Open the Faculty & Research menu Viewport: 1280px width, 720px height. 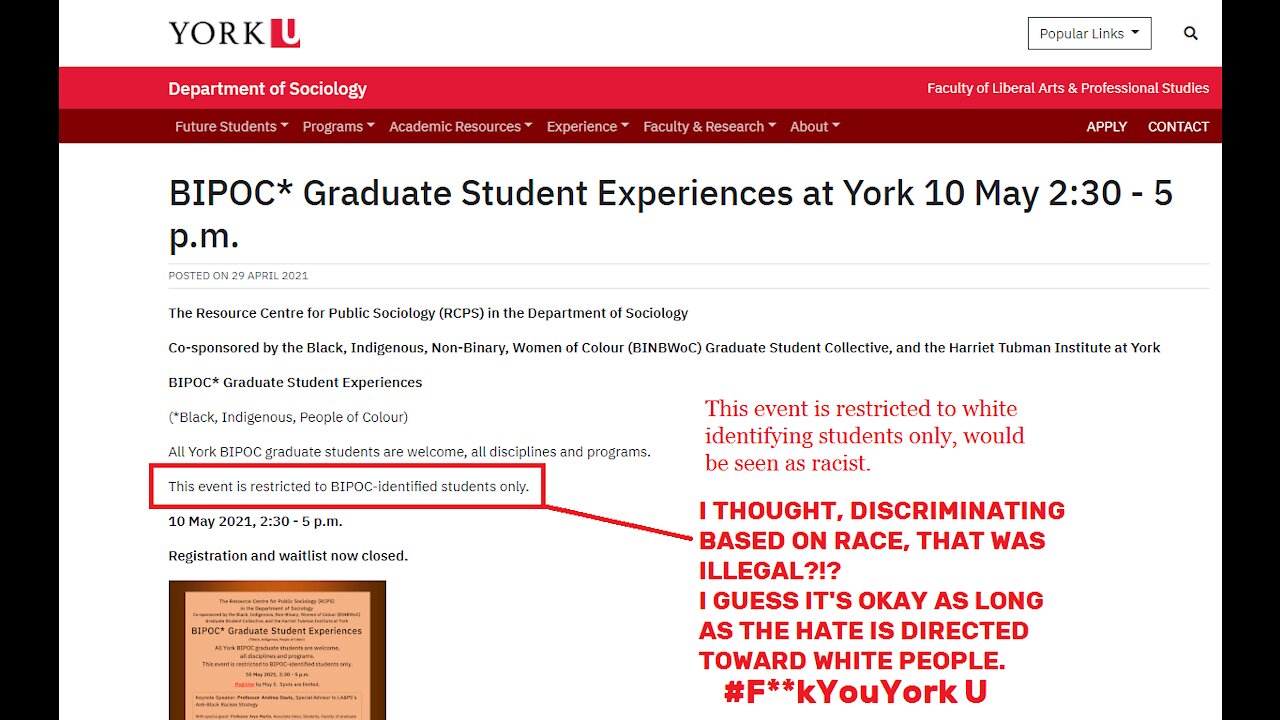(x=709, y=126)
